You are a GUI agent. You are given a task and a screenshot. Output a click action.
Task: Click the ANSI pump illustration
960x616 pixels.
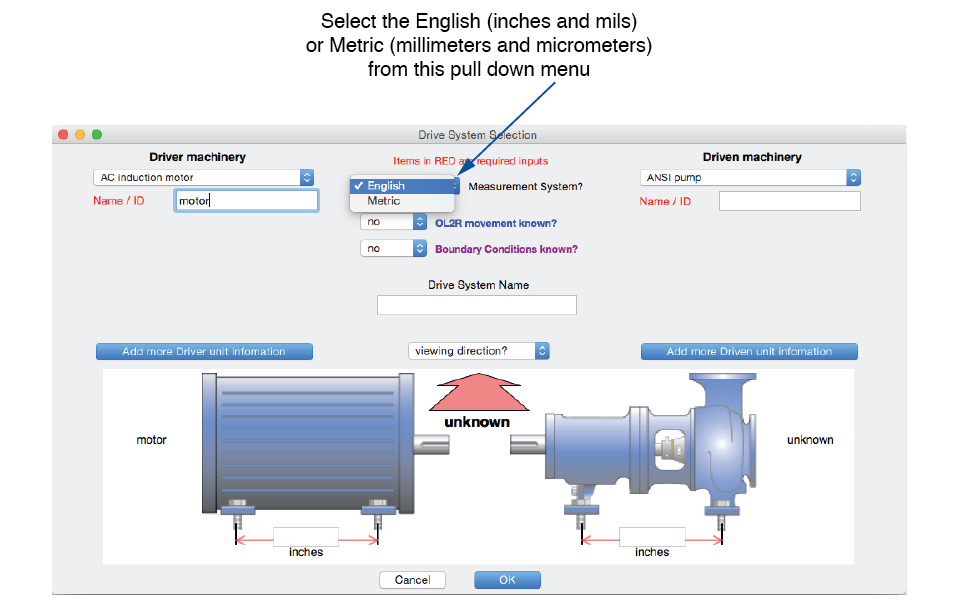point(634,450)
